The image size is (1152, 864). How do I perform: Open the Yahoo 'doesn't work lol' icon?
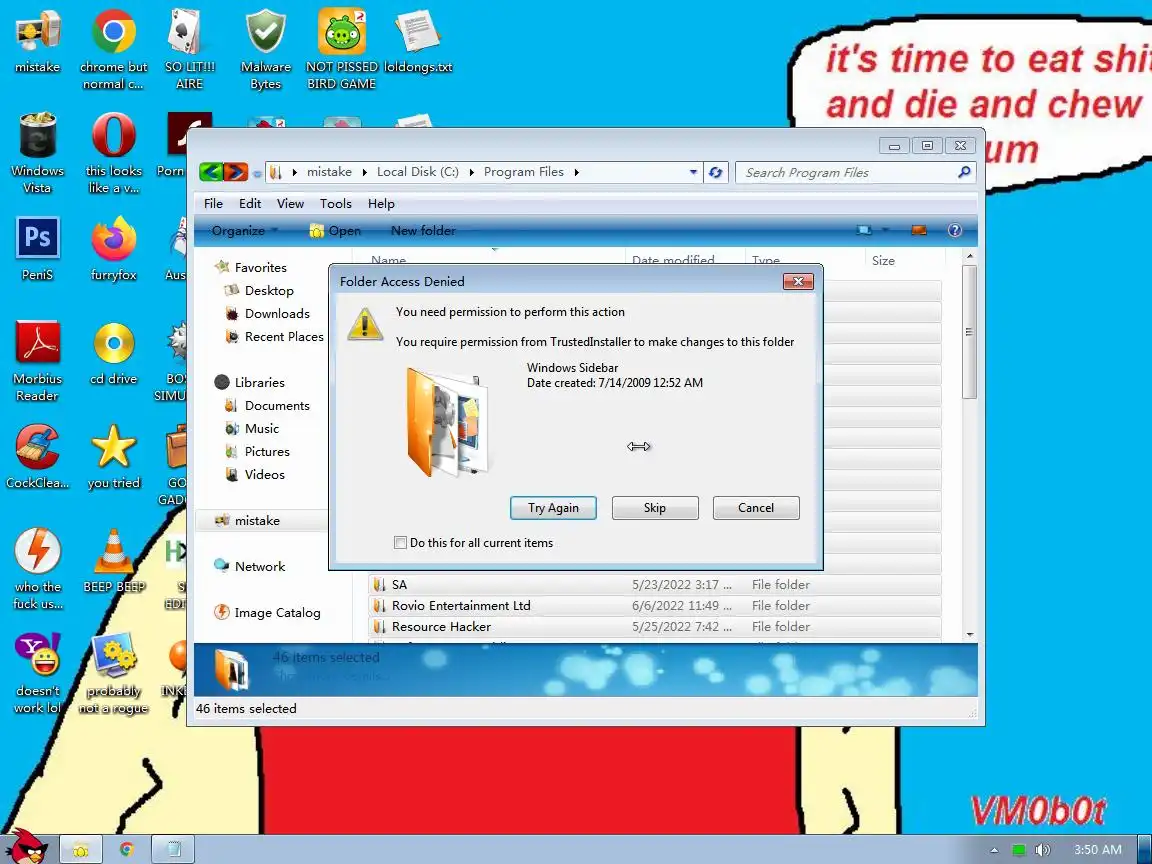click(x=37, y=673)
